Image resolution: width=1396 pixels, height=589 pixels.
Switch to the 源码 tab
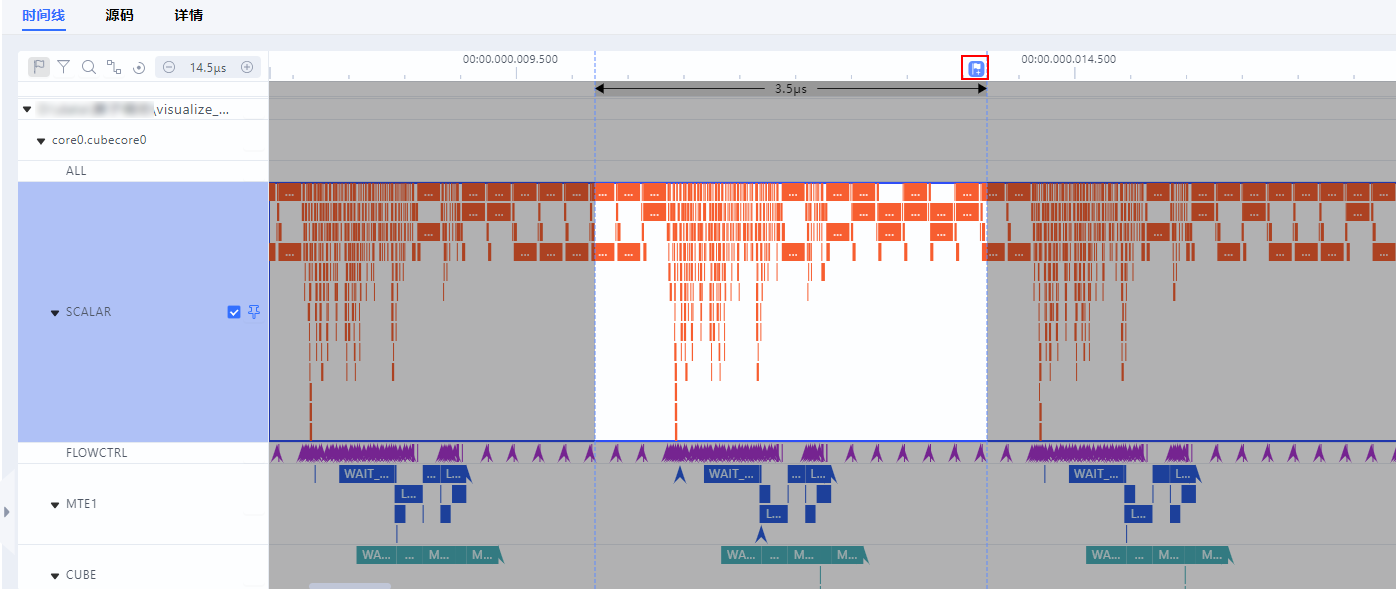click(119, 15)
